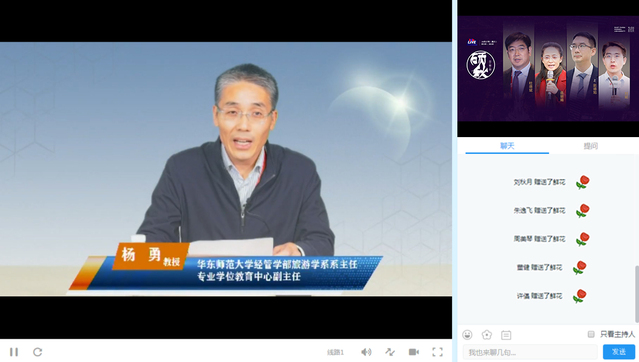Viewport: 639px width, 362px height.
Task: Click the rose next to 朱逸飞
Action: [583, 210]
